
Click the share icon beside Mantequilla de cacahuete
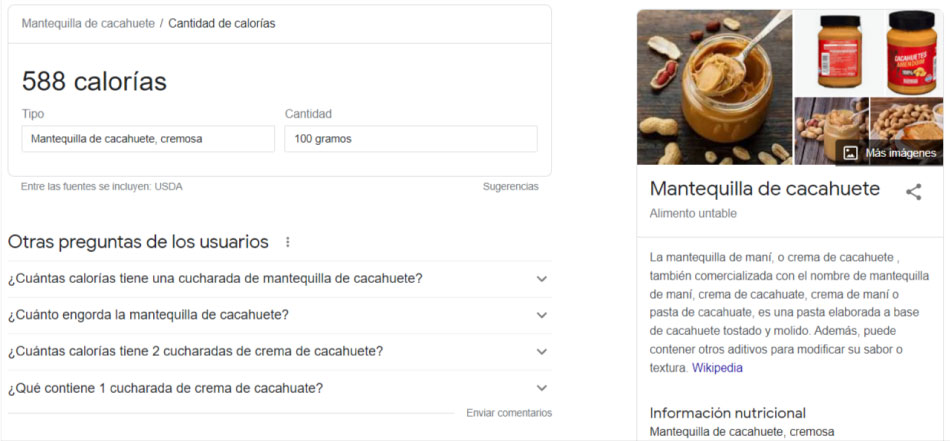913,192
